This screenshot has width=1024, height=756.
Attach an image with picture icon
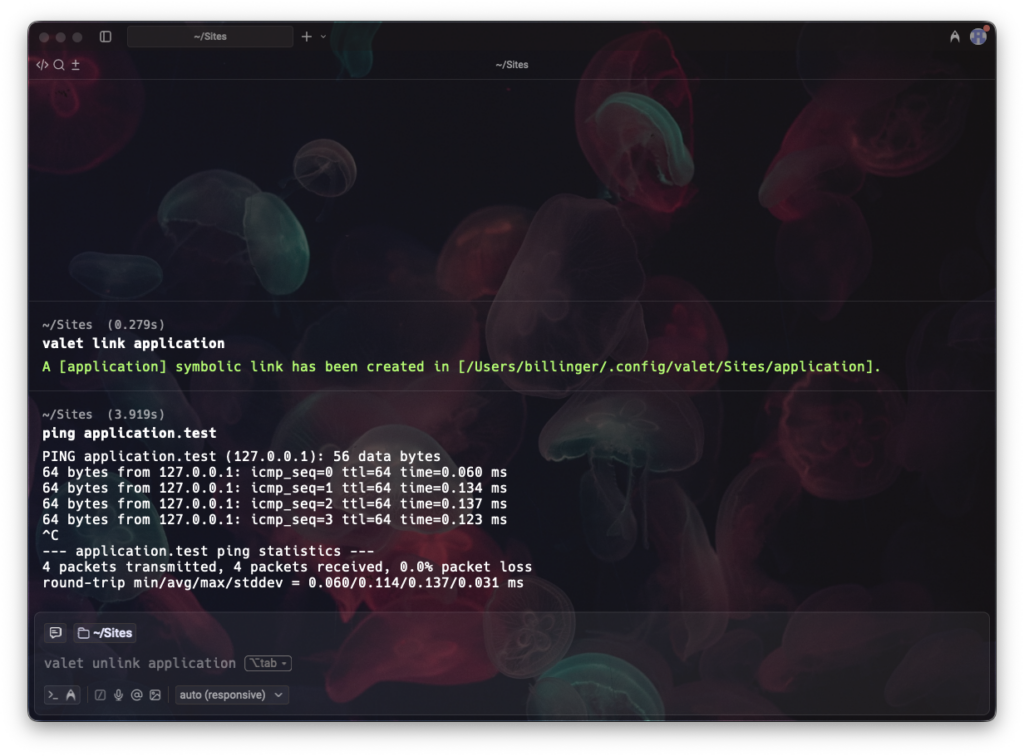(155, 695)
